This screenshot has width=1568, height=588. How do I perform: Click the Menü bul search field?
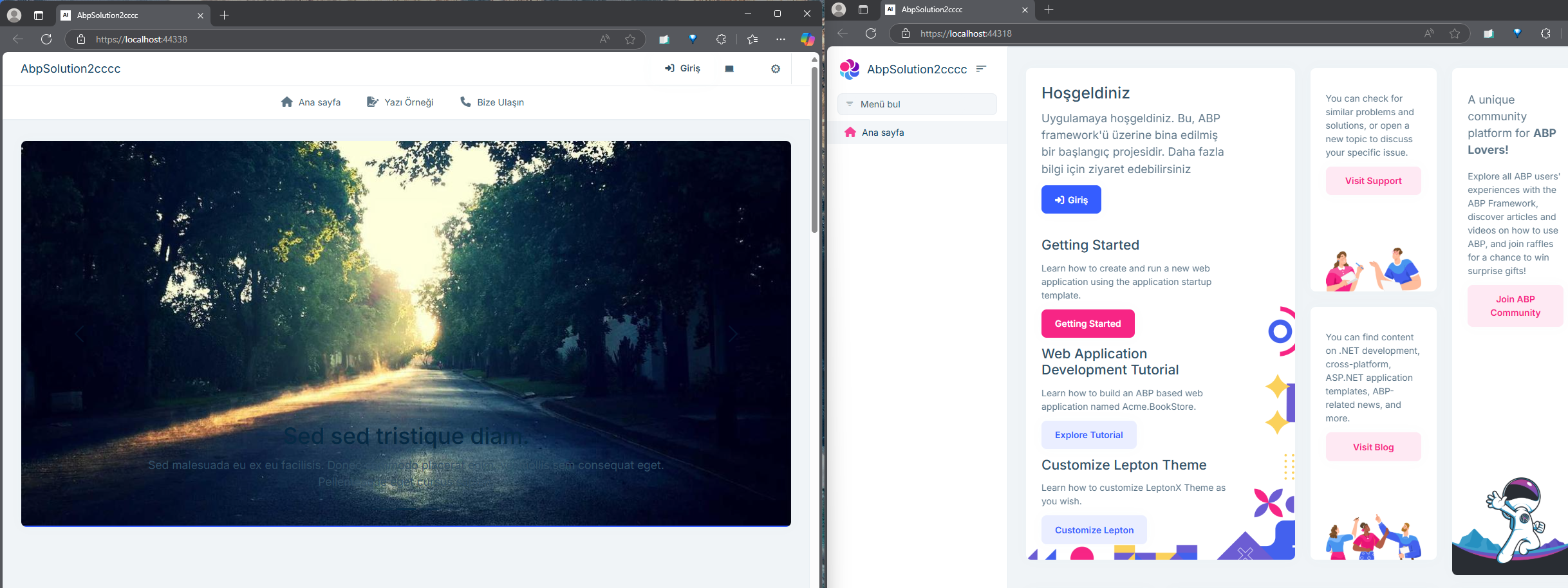pos(917,104)
